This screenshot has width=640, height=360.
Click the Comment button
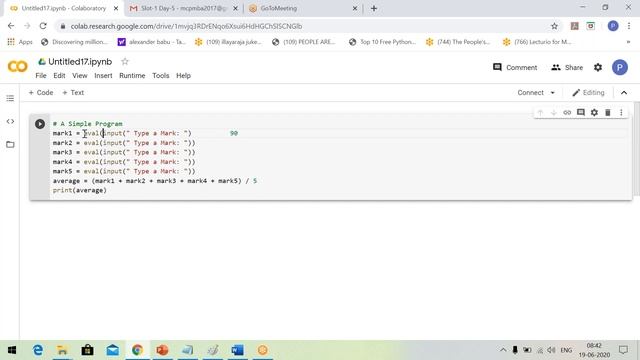[515, 67]
